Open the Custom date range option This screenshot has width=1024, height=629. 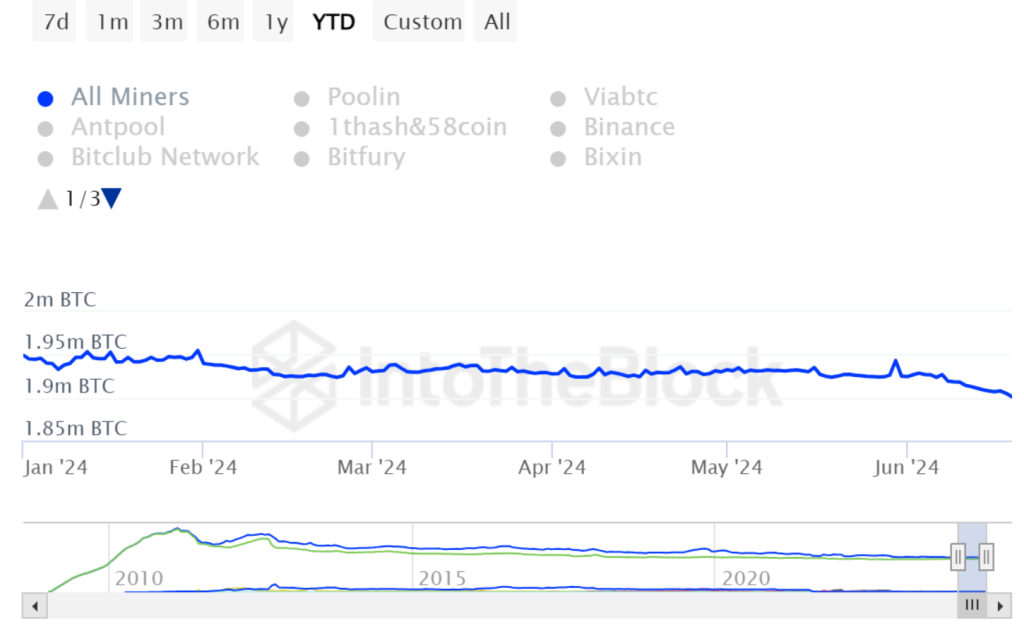[x=423, y=22]
